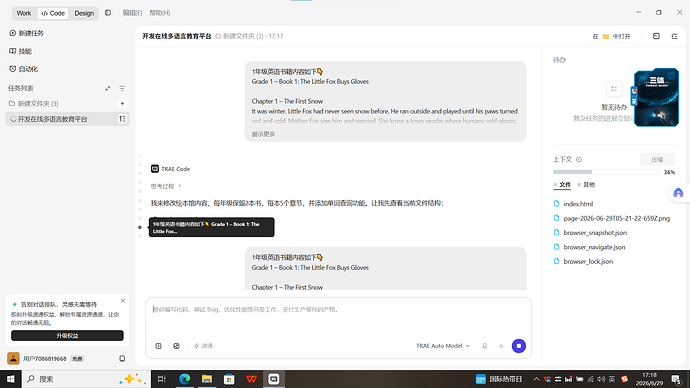Click the 新建文件夹 (3) - 17:17 header label
The width and height of the screenshot is (690, 388).
[x=249, y=36]
